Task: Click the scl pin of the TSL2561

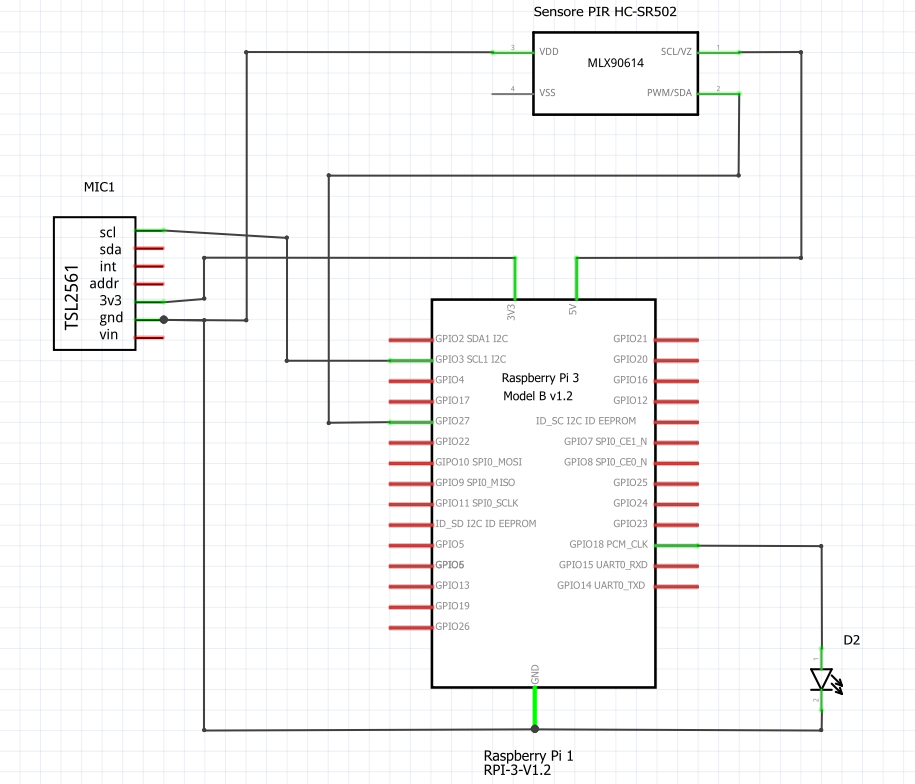Action: coord(148,230)
